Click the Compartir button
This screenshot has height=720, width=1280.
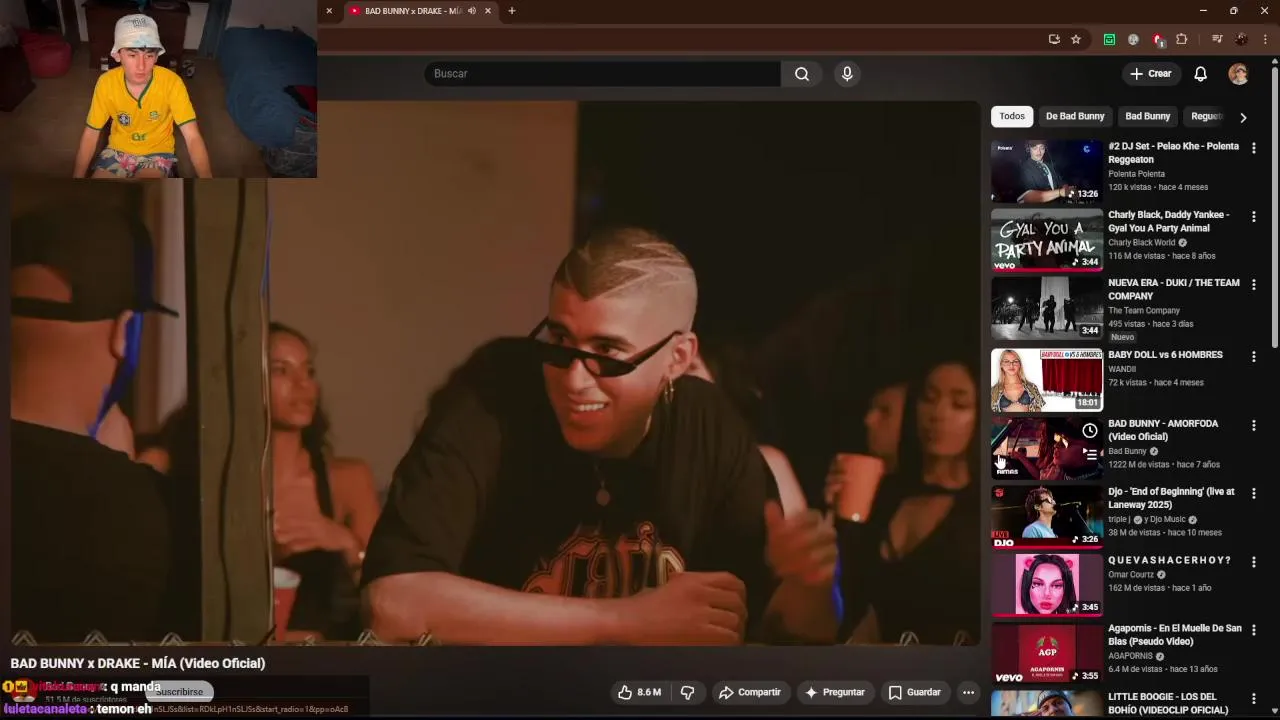[749, 692]
